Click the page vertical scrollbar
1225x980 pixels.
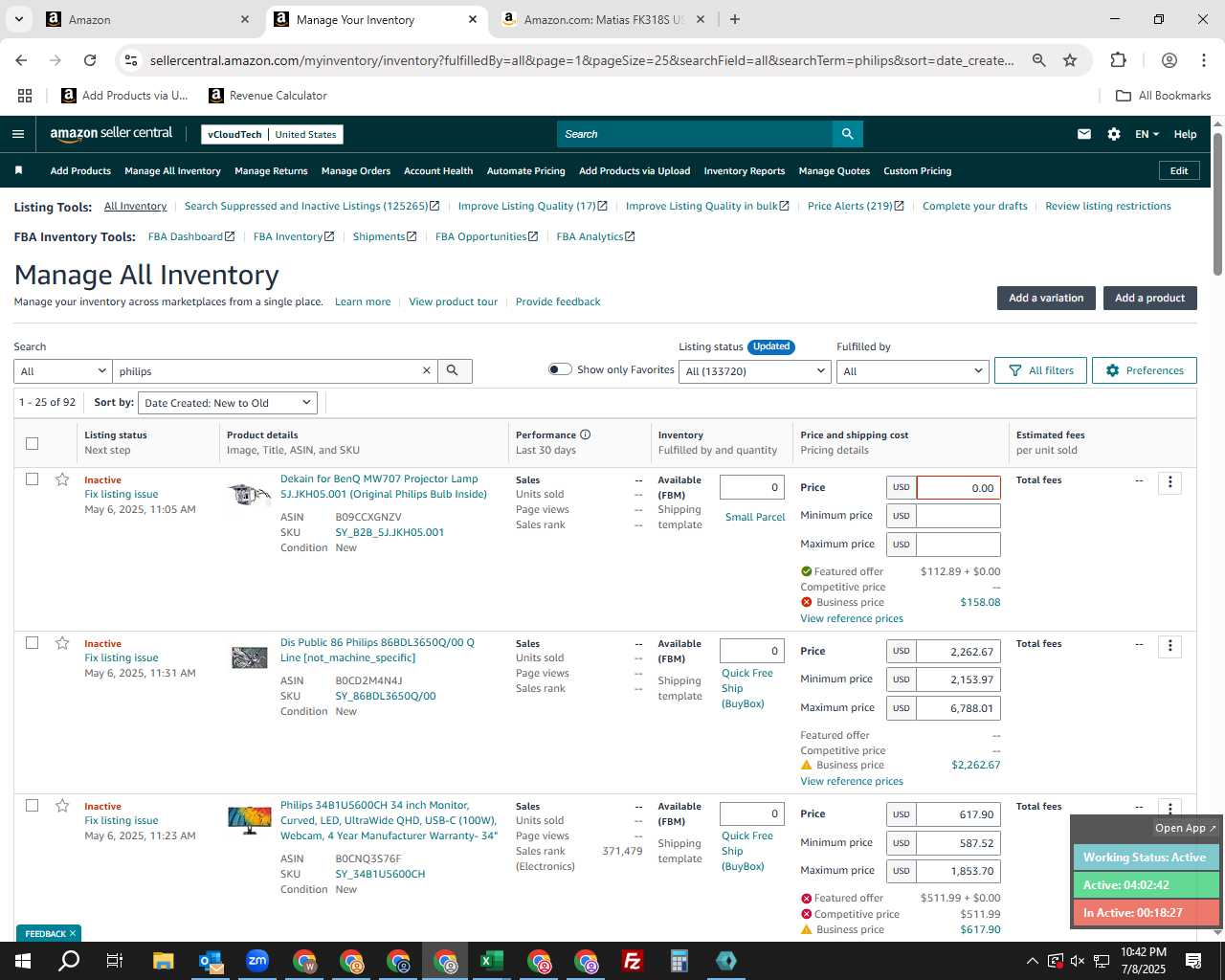click(1217, 203)
